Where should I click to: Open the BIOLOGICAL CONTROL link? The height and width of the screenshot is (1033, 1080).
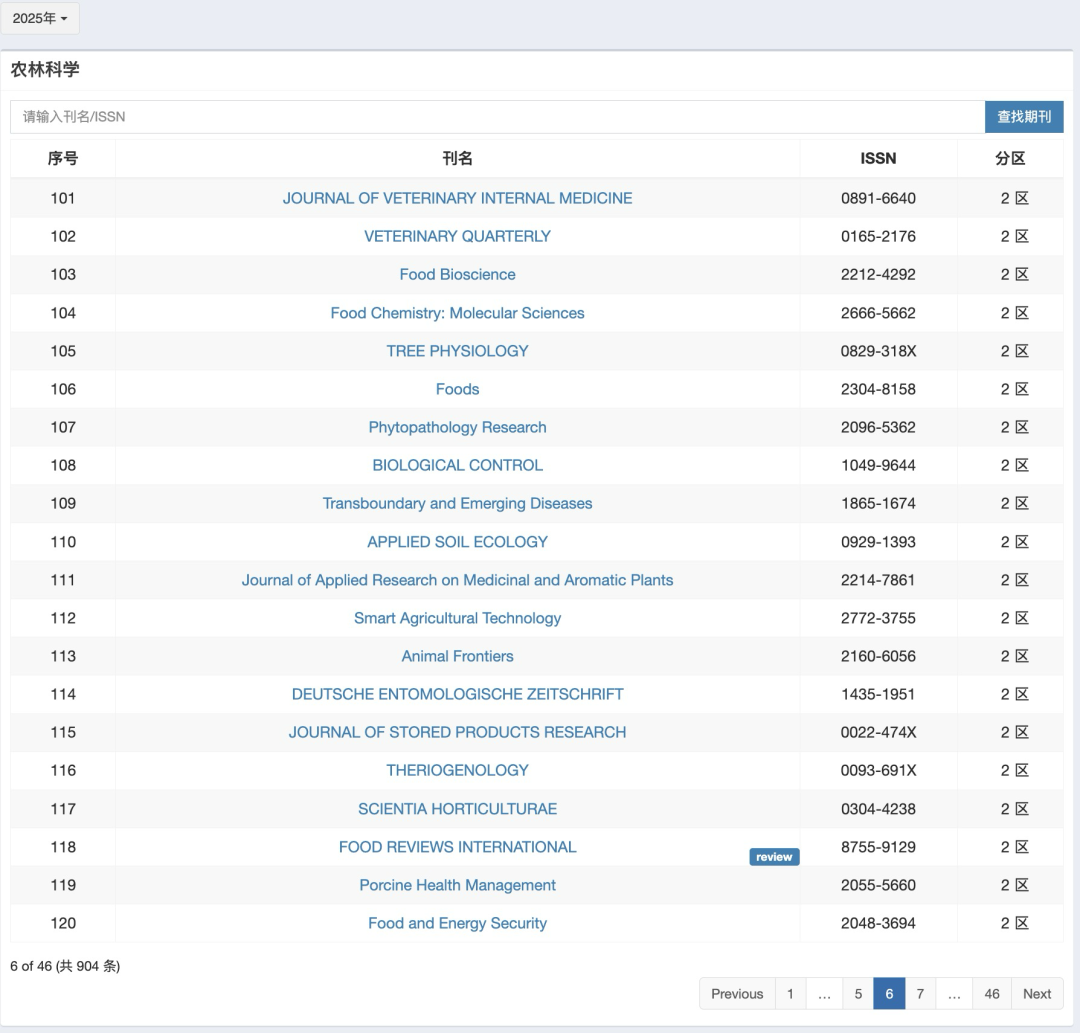pyautogui.click(x=457, y=465)
